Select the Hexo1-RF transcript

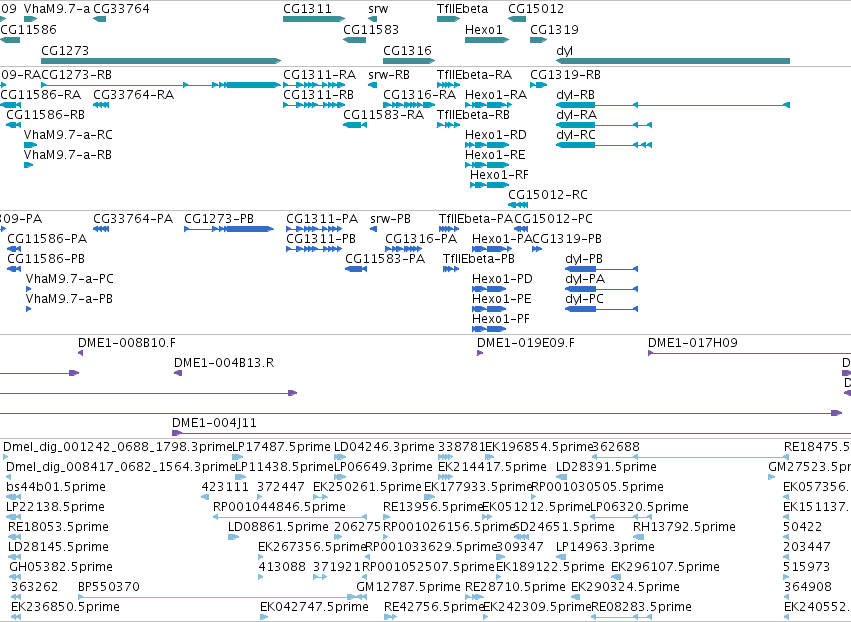(x=490, y=185)
